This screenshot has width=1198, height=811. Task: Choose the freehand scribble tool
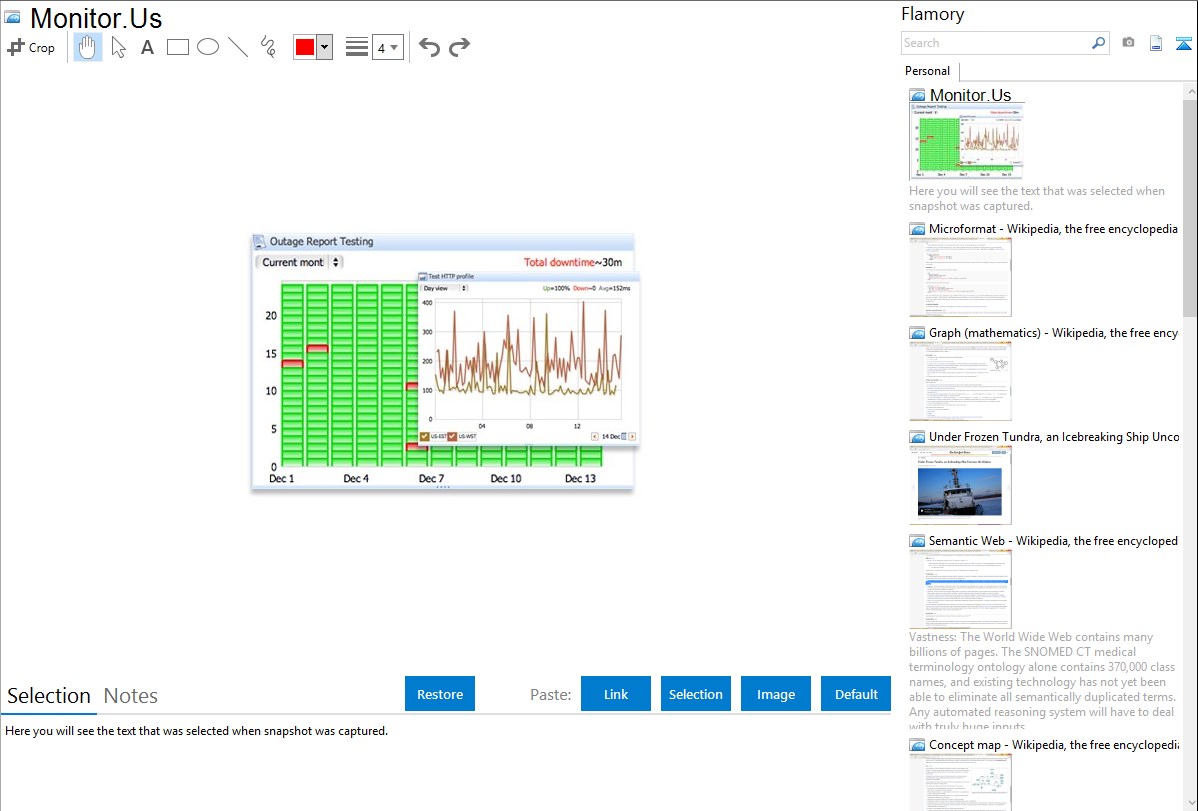[x=268, y=47]
